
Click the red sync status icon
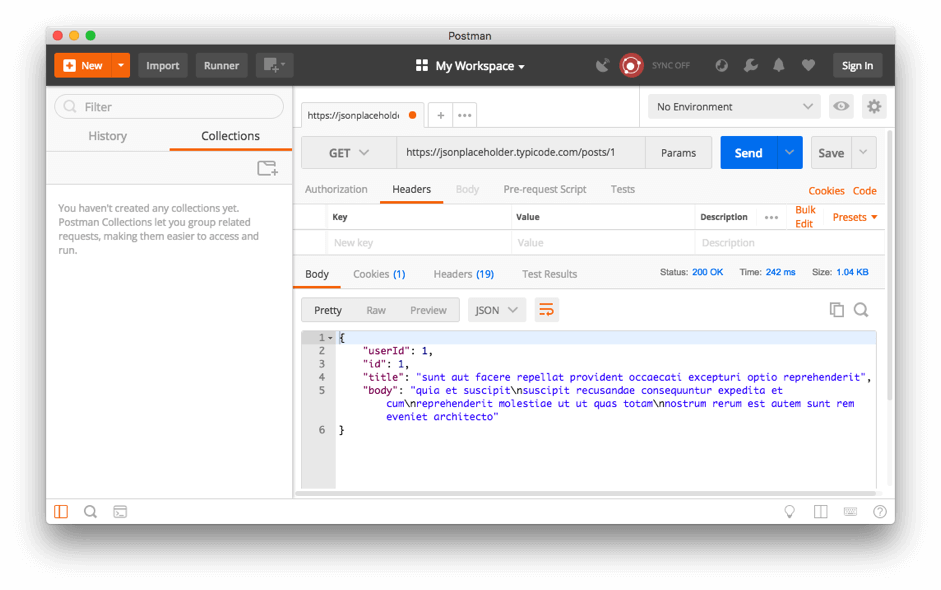pos(631,65)
